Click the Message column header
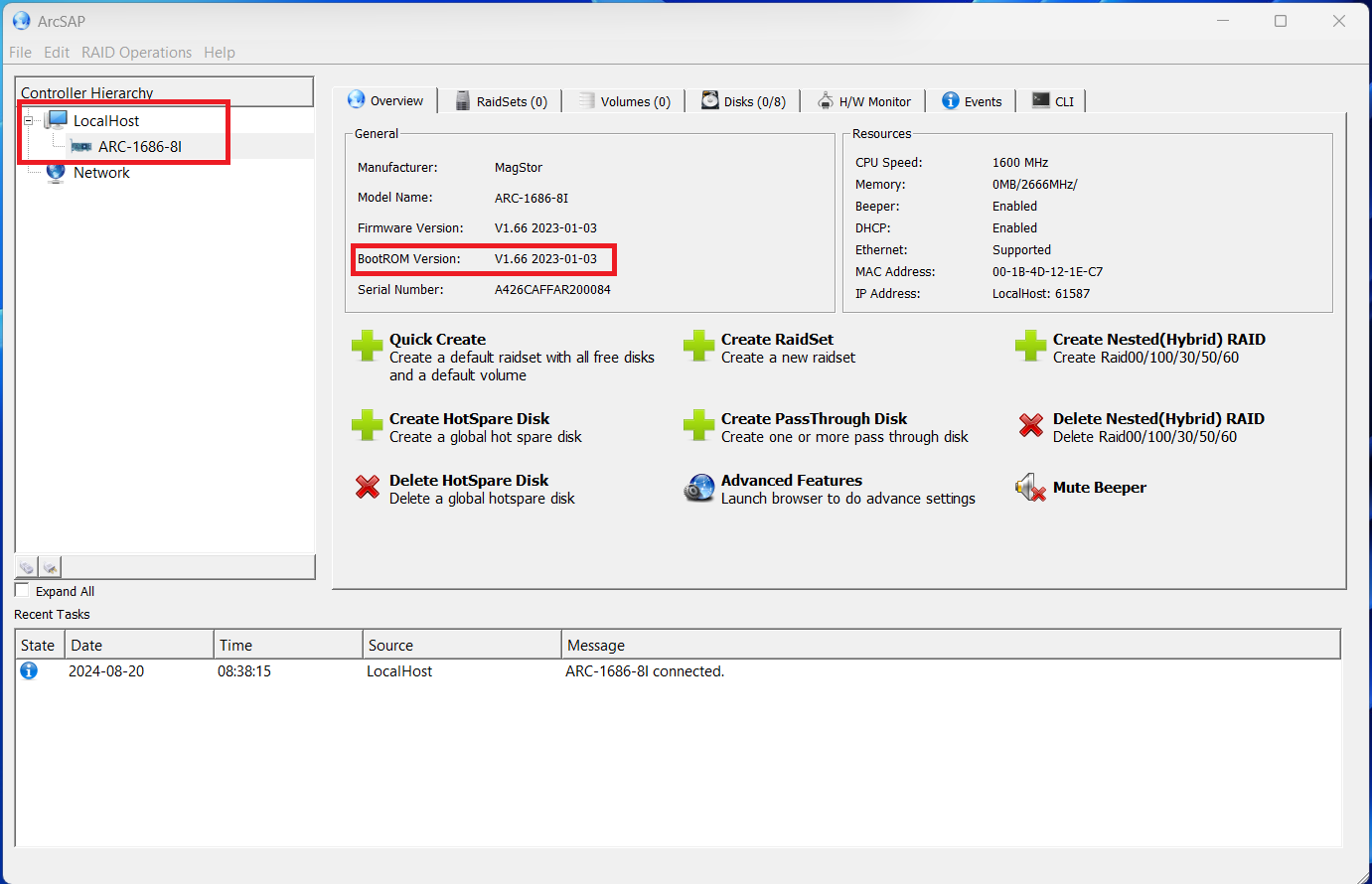Screen dimensions: 1372x884 point(951,645)
